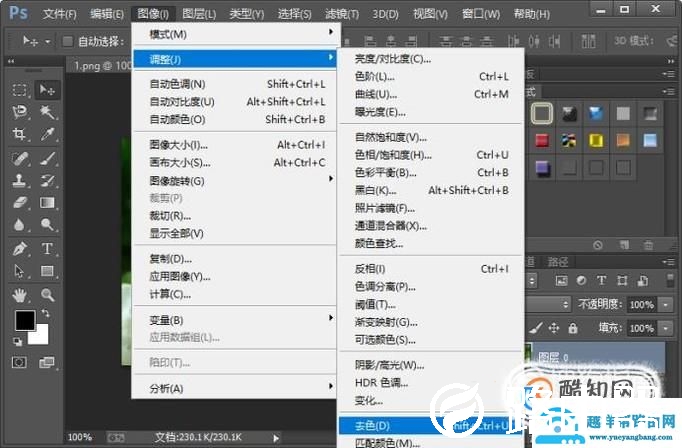Select the Eyedropper tool

pos(47,134)
